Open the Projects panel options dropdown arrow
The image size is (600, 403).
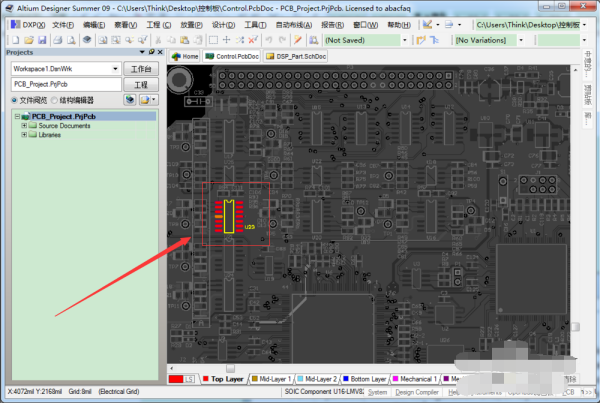pos(142,52)
